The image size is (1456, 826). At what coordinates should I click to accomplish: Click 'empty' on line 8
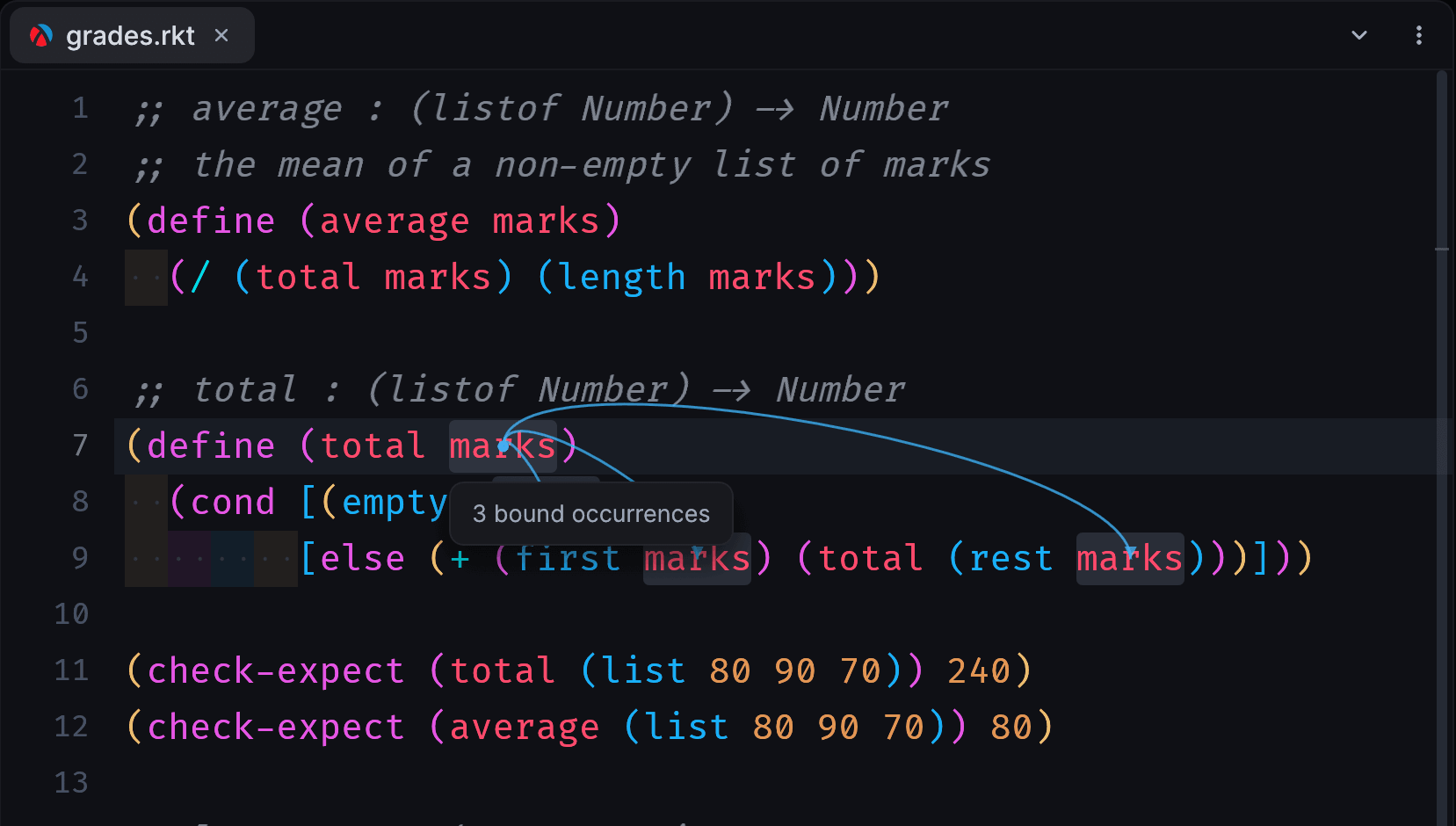tap(395, 503)
